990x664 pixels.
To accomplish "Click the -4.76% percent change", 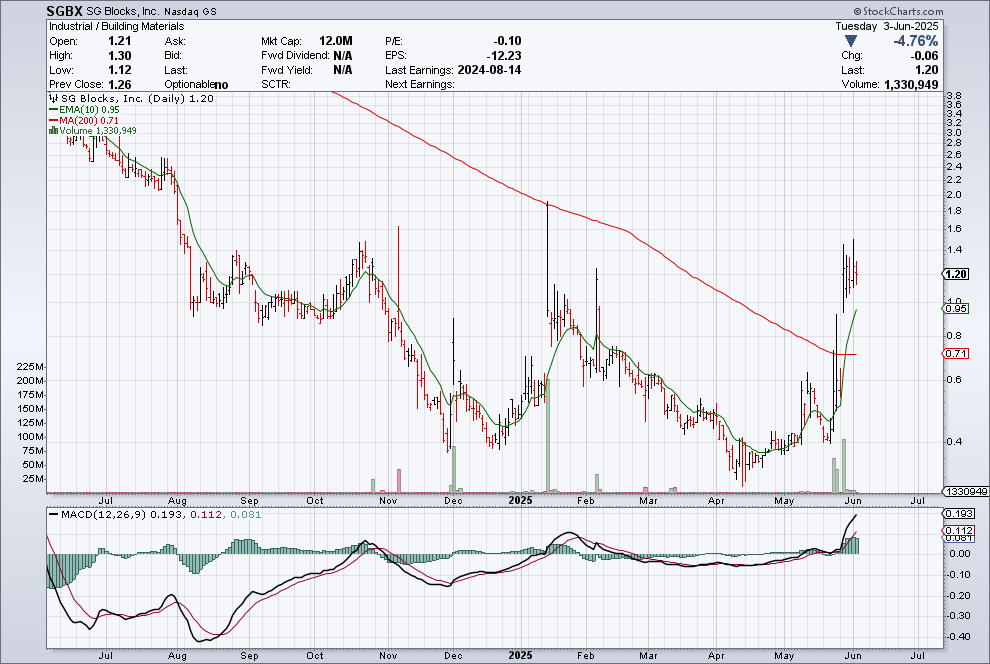I will 915,41.
